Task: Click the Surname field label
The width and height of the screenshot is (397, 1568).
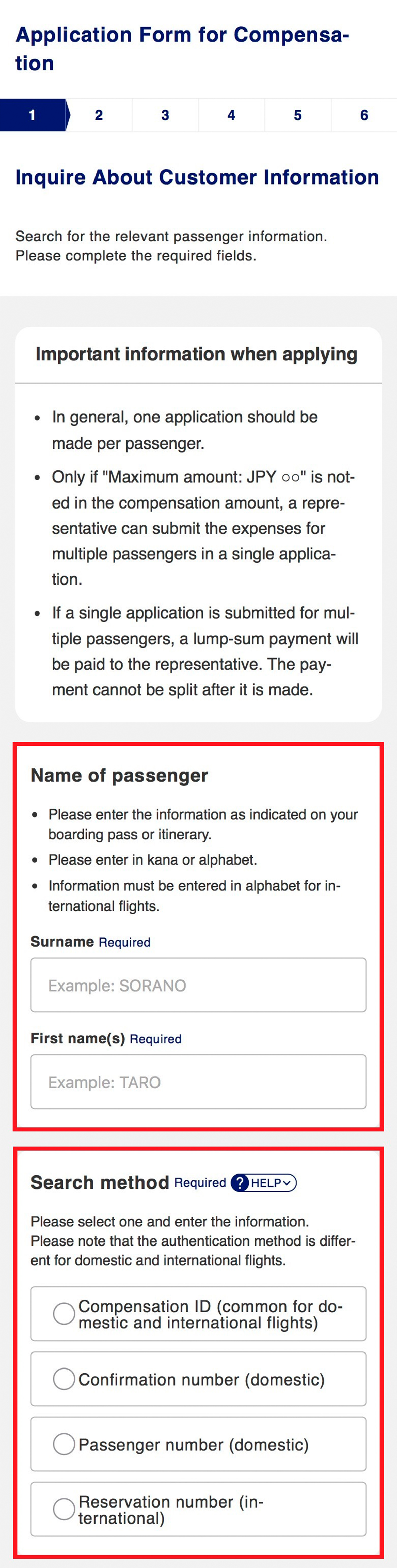Action: (62, 942)
